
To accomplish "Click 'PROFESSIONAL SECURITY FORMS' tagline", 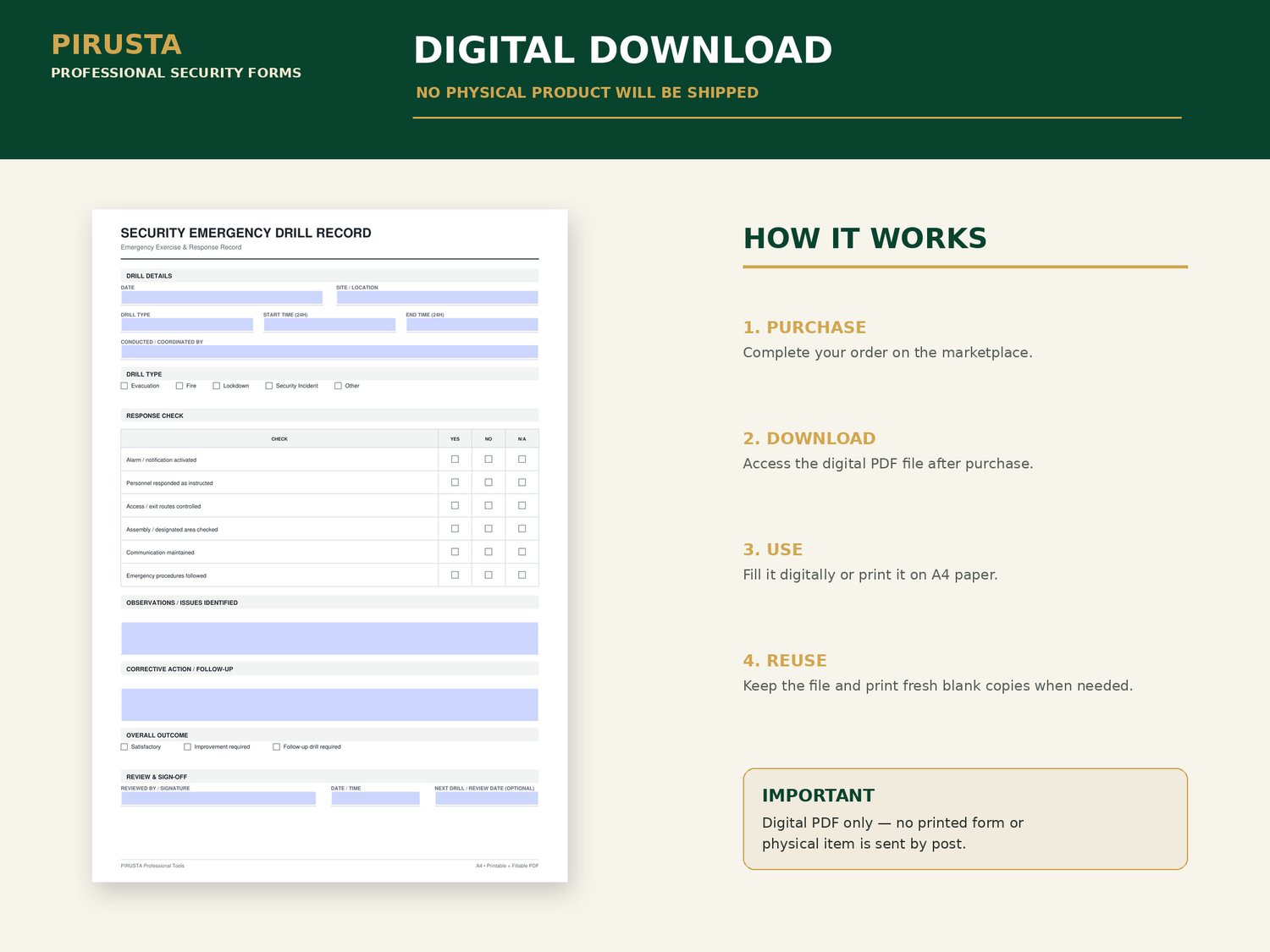I will click(176, 73).
